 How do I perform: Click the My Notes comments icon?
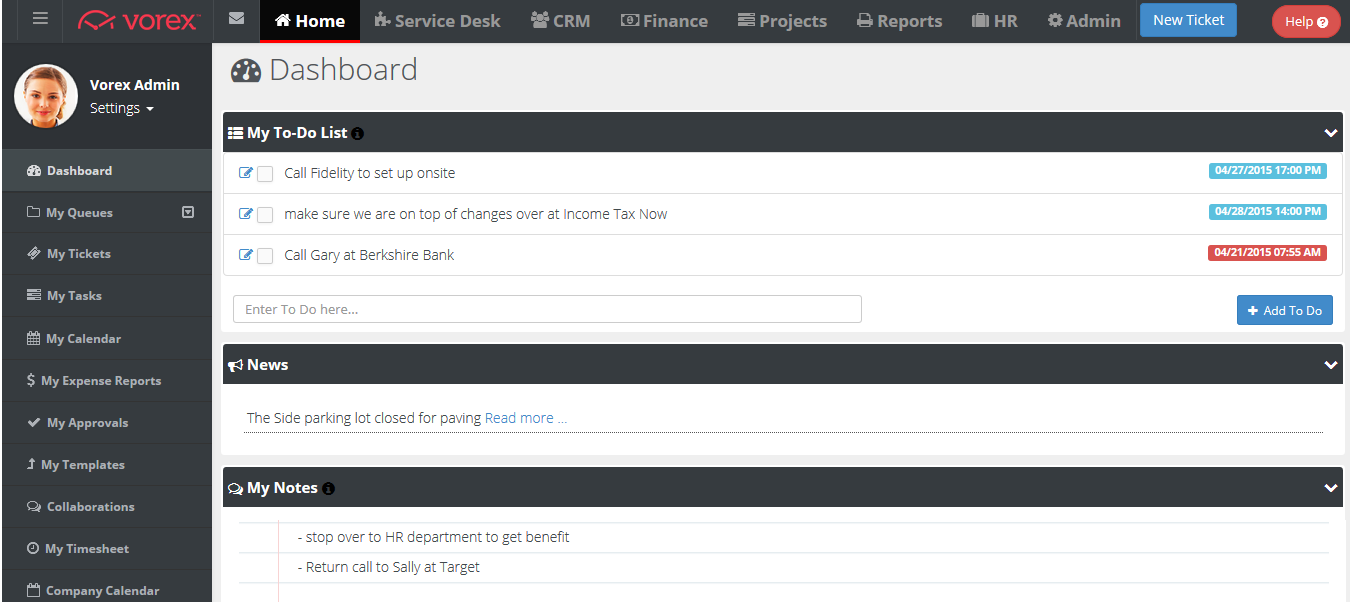[x=236, y=489]
